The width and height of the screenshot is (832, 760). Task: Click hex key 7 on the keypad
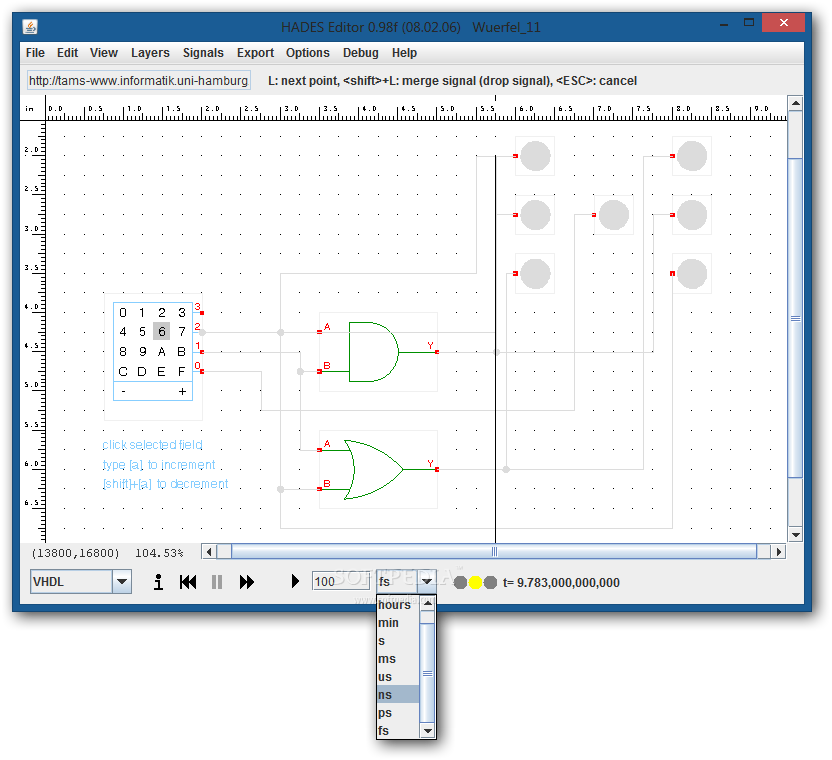click(181, 332)
